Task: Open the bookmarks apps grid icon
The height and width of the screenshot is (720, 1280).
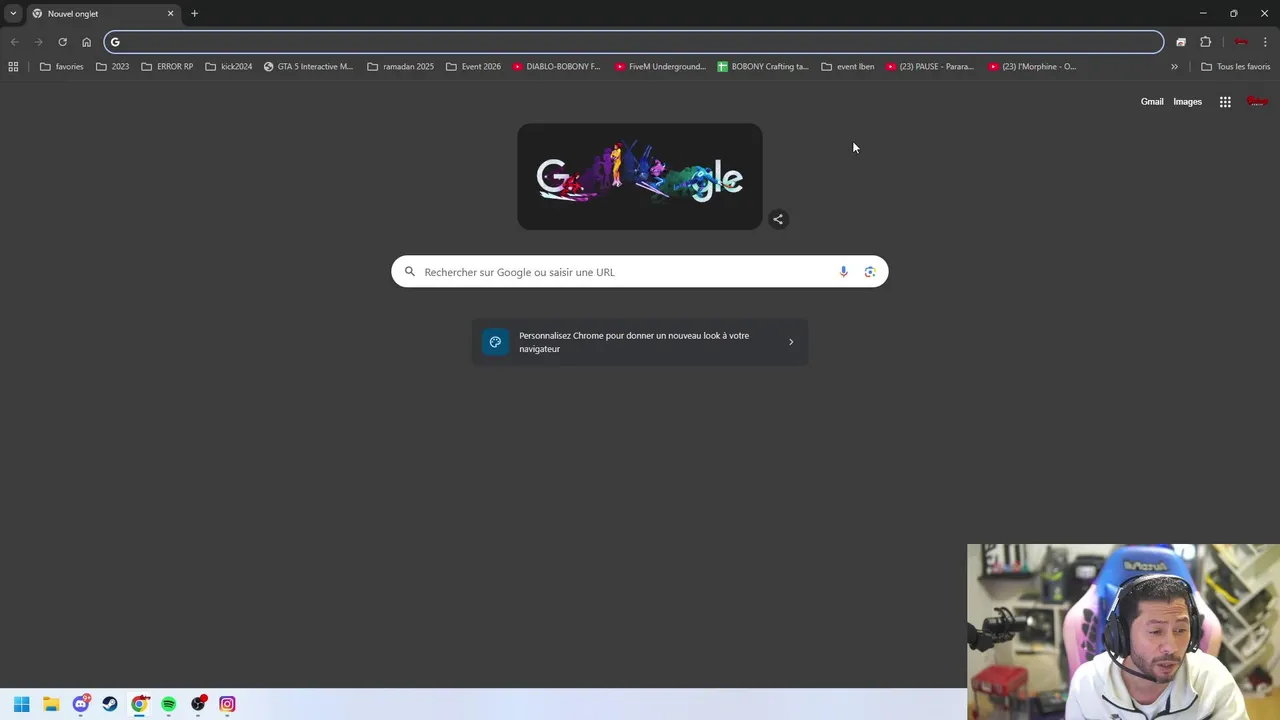Action: click(13, 67)
